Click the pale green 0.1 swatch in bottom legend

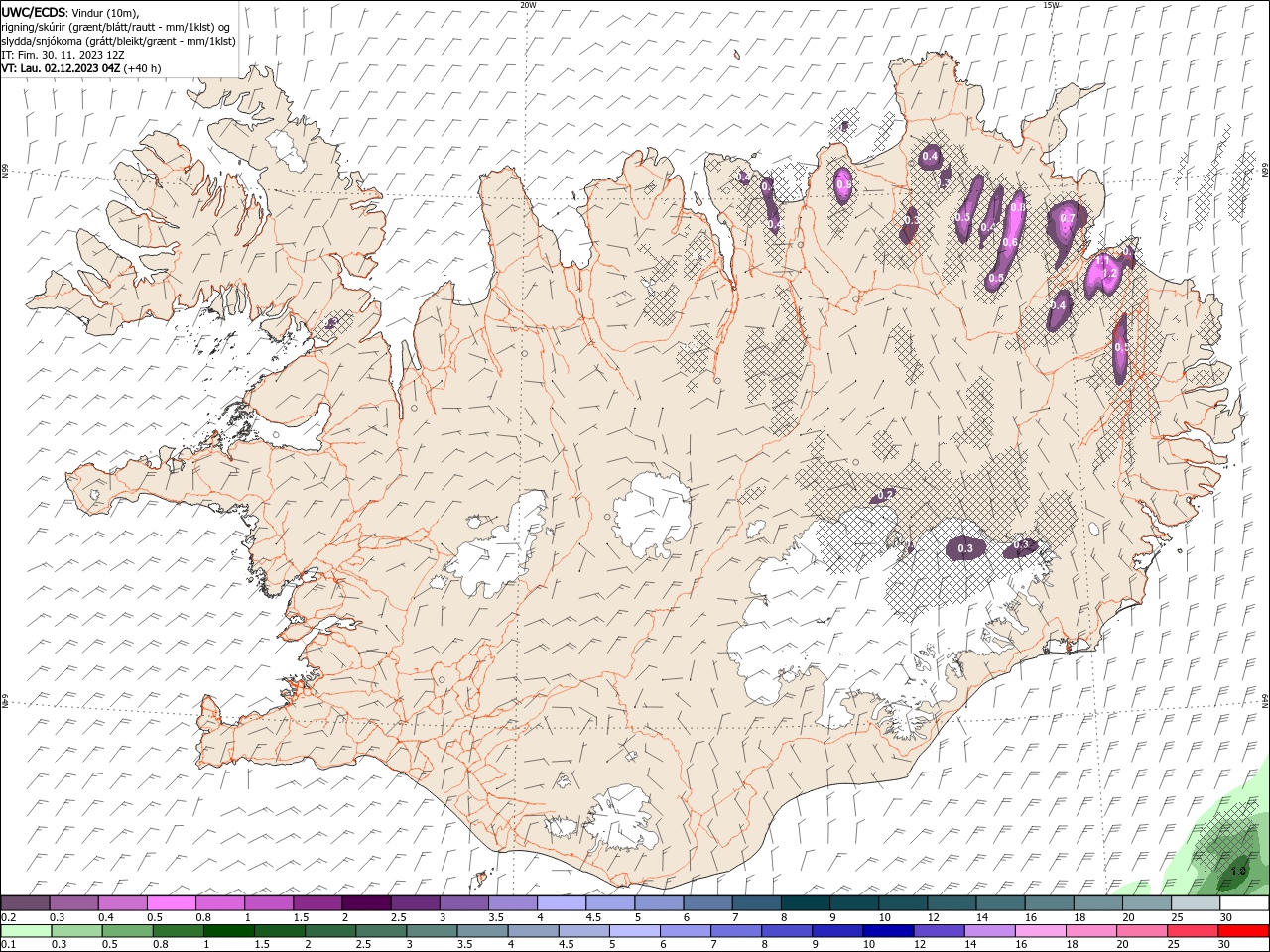point(26,931)
